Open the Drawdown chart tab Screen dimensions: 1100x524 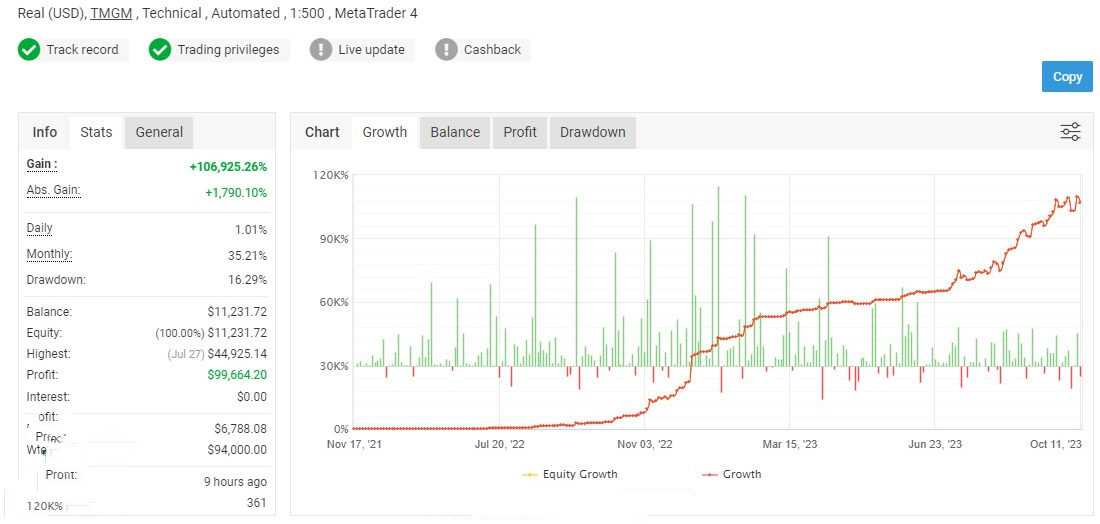[592, 132]
